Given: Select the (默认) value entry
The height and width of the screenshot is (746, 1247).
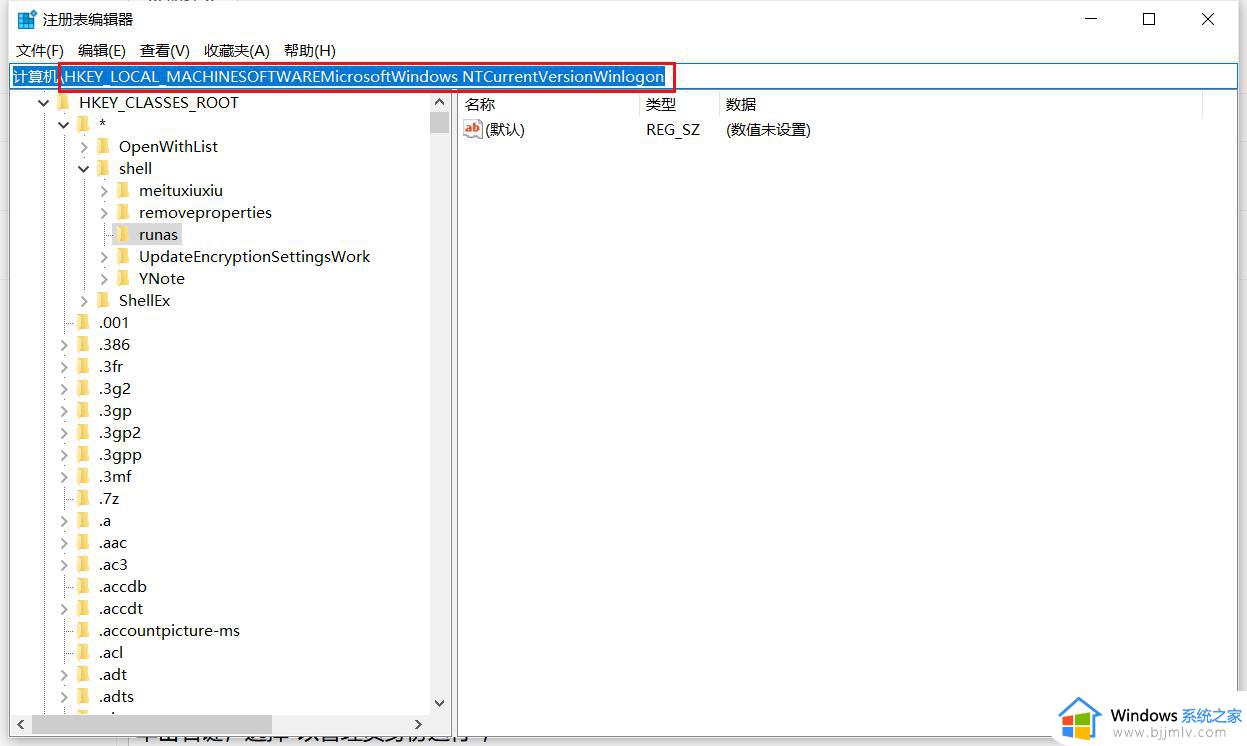Looking at the screenshot, I should 505,129.
